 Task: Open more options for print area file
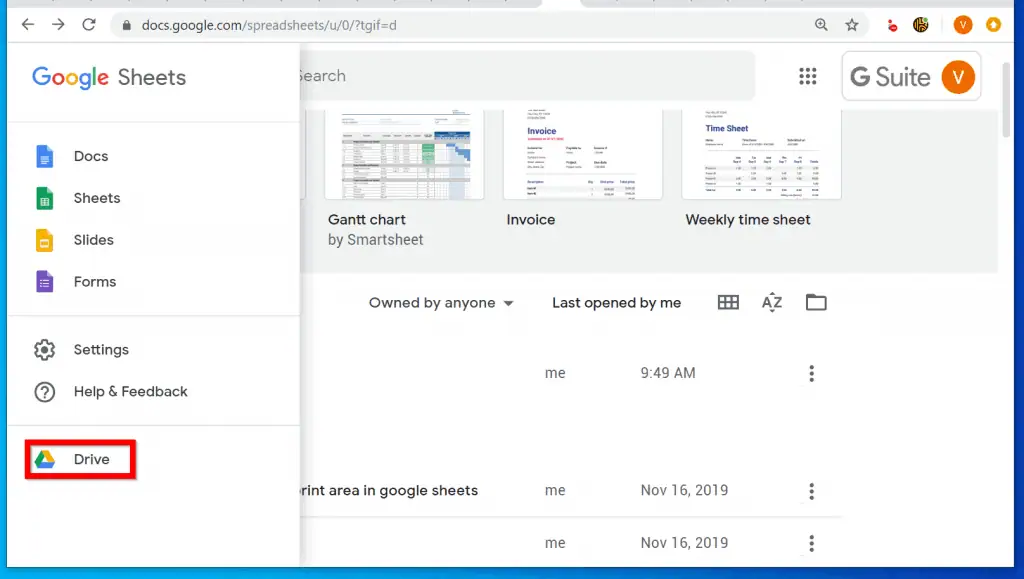coord(812,491)
